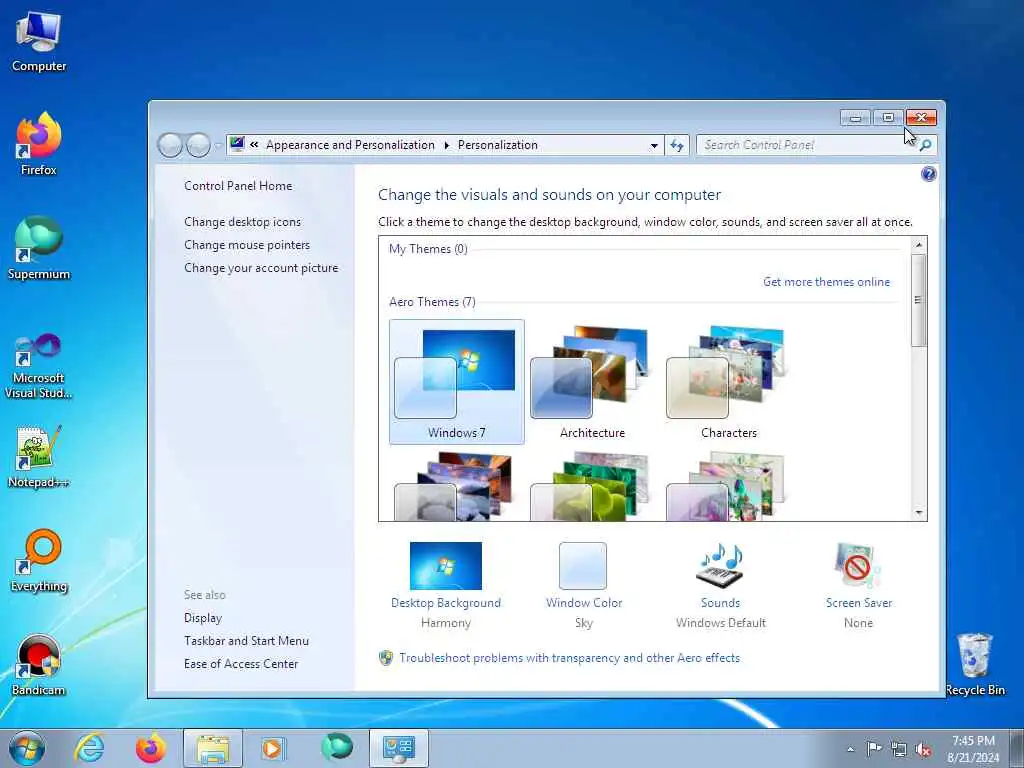
Task: Open the taskbar clock showing 7:45 PM
Action: [973, 749]
